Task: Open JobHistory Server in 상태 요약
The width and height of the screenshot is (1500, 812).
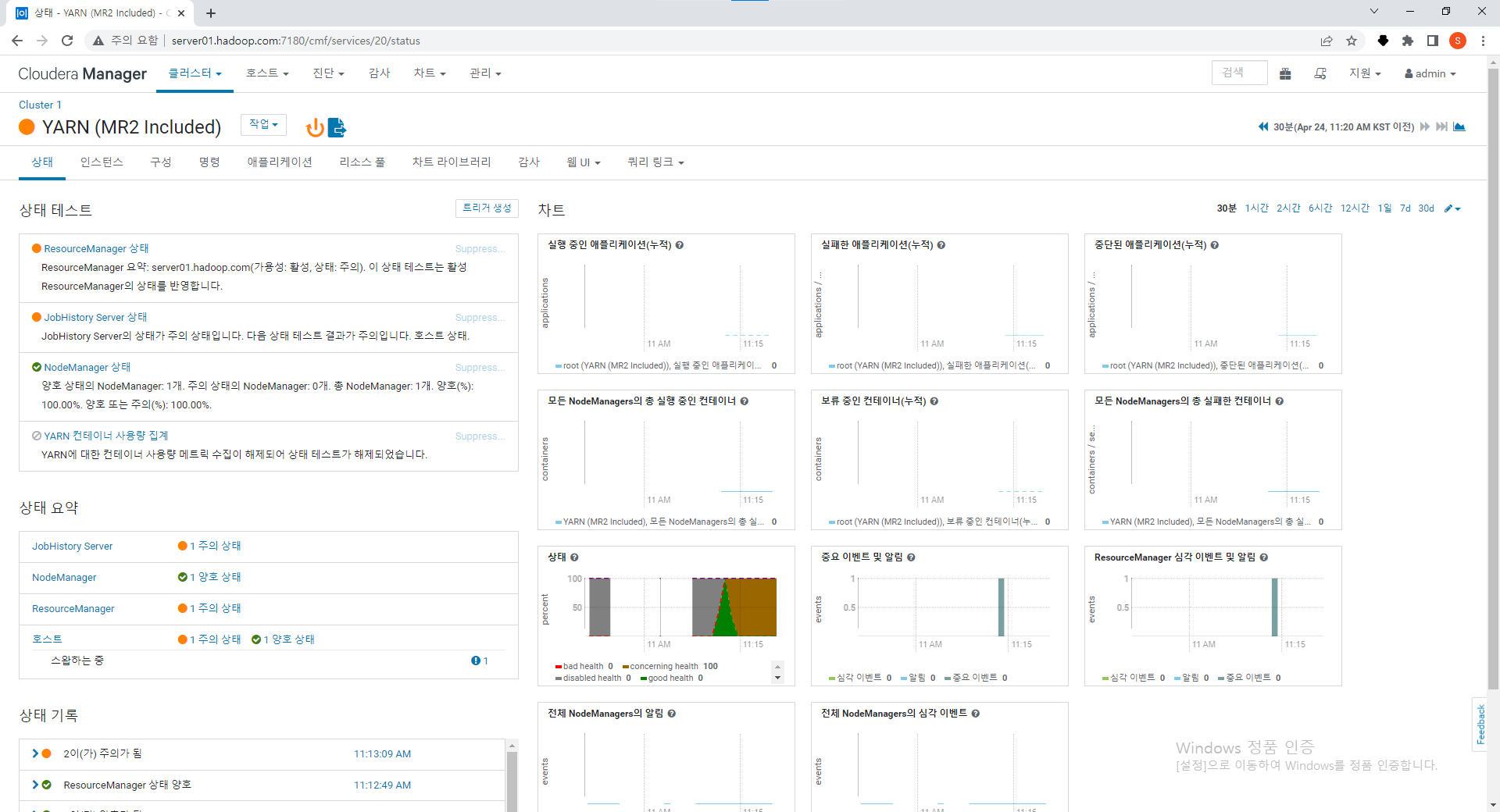Action: 72,546
